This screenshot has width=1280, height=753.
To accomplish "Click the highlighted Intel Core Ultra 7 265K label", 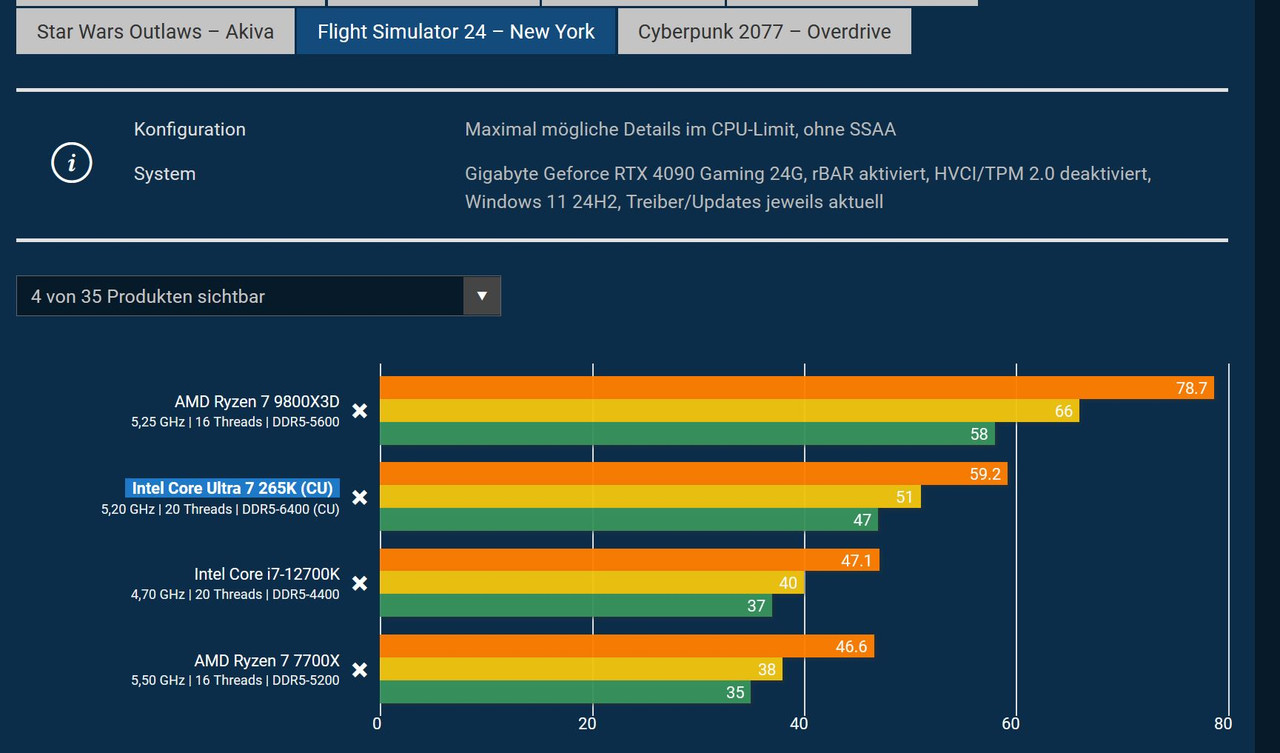I will 232,487.
